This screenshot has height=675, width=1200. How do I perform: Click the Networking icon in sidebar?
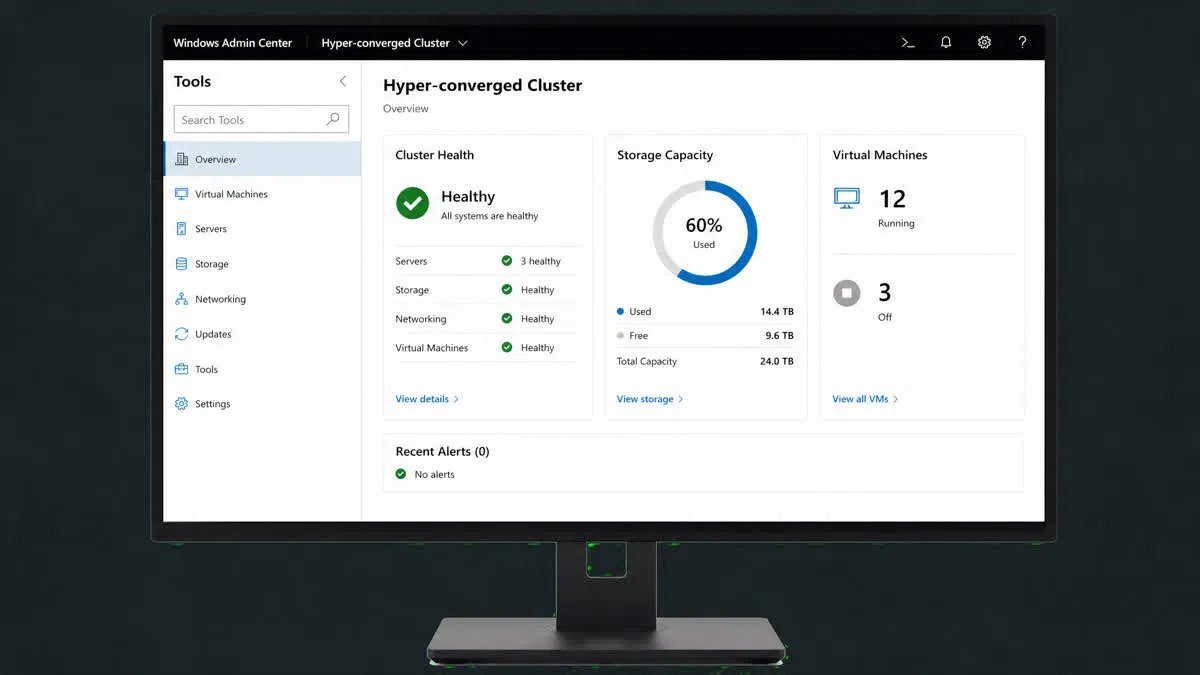tap(181, 299)
